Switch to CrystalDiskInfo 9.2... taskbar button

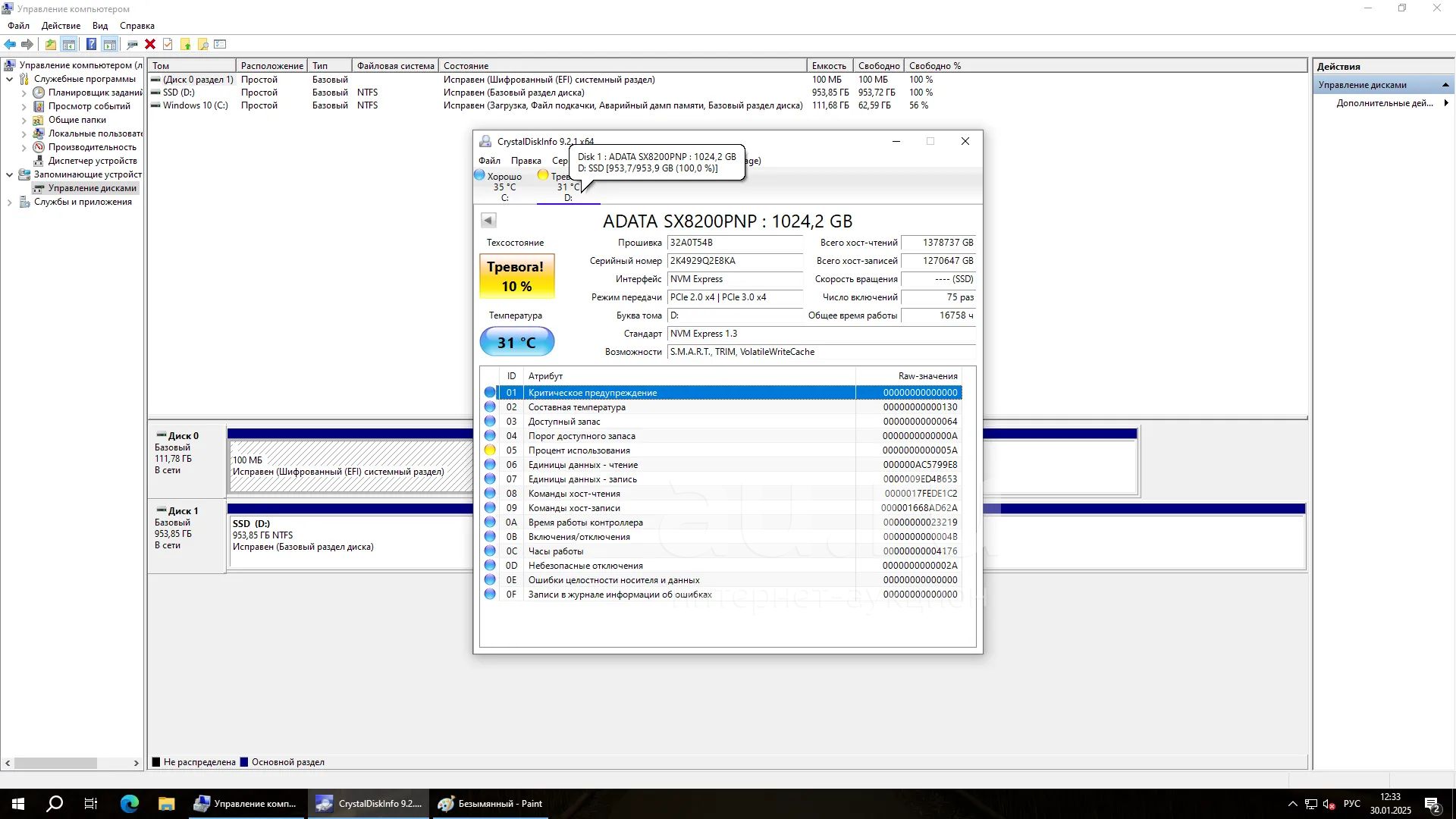pos(369,804)
